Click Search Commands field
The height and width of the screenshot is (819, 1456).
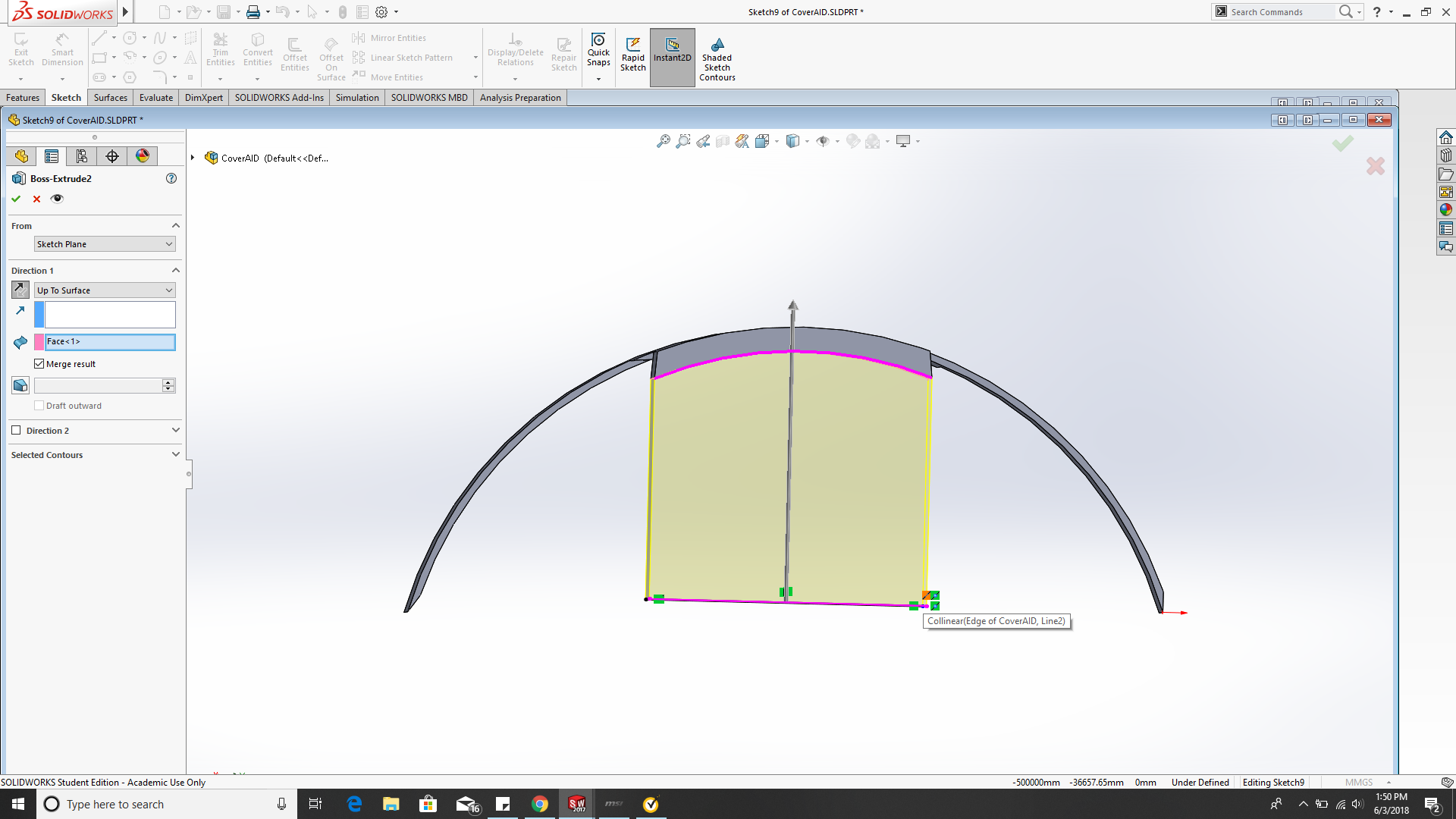1282,12
